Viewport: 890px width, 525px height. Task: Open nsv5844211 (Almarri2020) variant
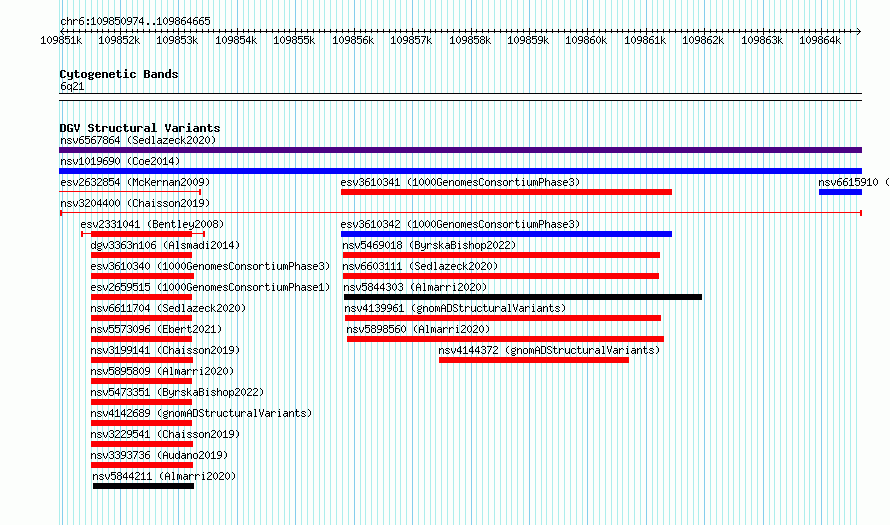pyautogui.click(x=164, y=476)
